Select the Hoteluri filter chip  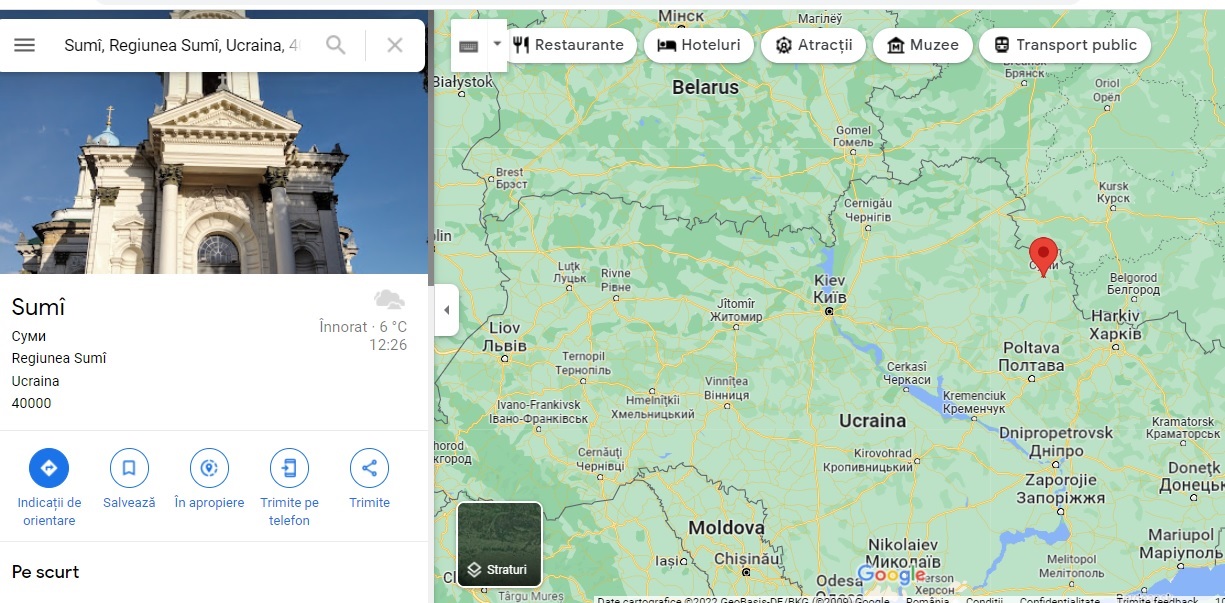pos(699,45)
